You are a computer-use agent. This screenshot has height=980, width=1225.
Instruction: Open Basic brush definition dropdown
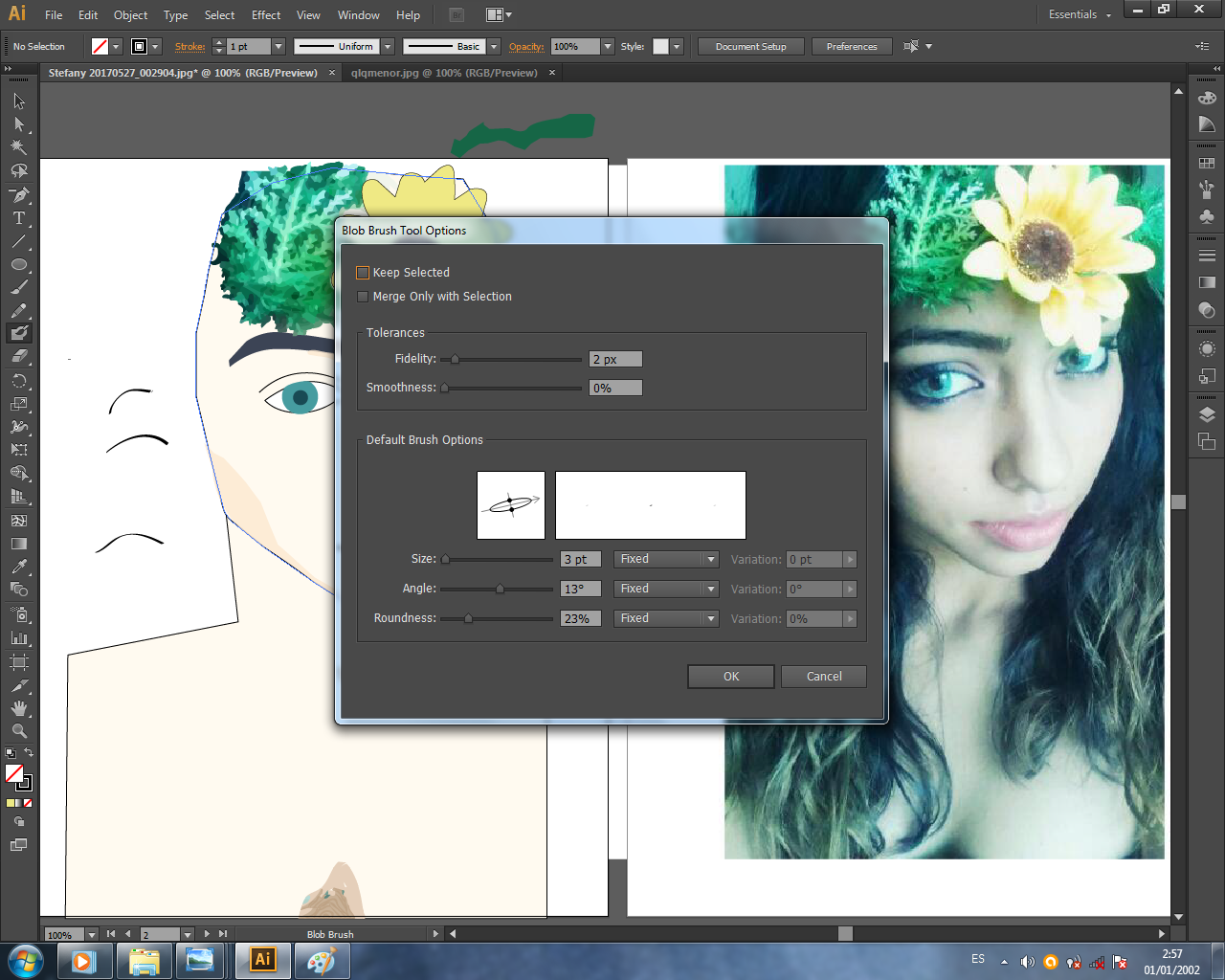(x=494, y=46)
